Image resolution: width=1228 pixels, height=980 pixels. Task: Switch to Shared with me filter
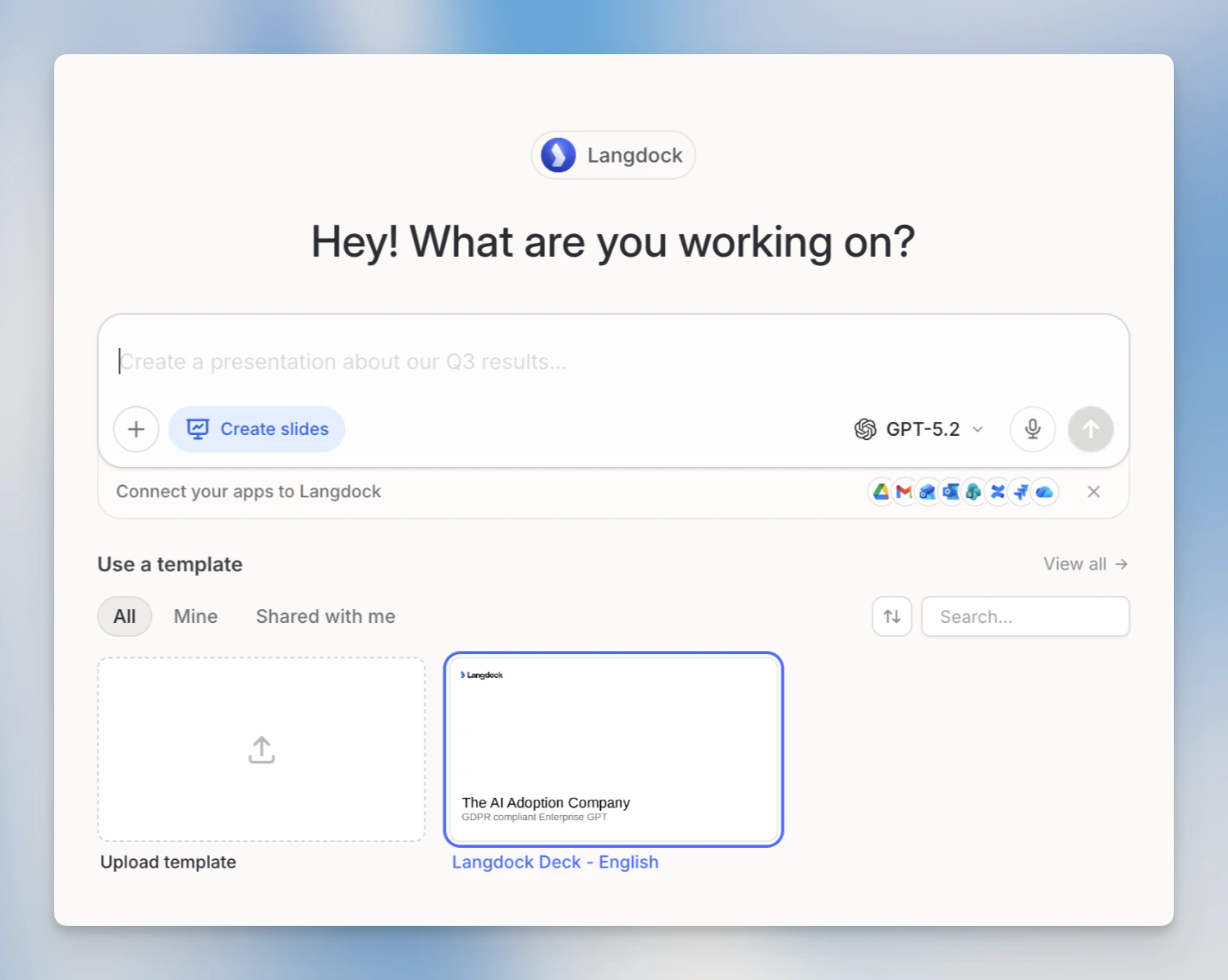point(325,616)
